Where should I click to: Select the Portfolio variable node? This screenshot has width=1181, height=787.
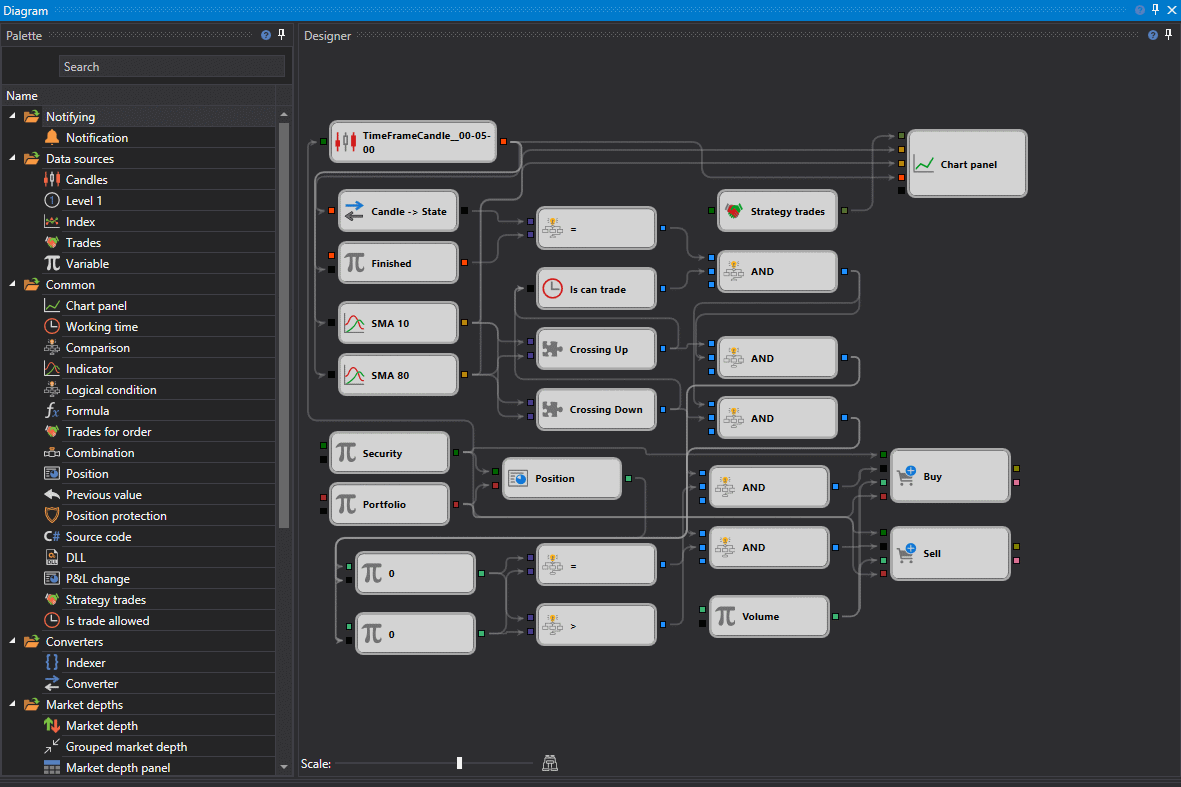point(389,505)
